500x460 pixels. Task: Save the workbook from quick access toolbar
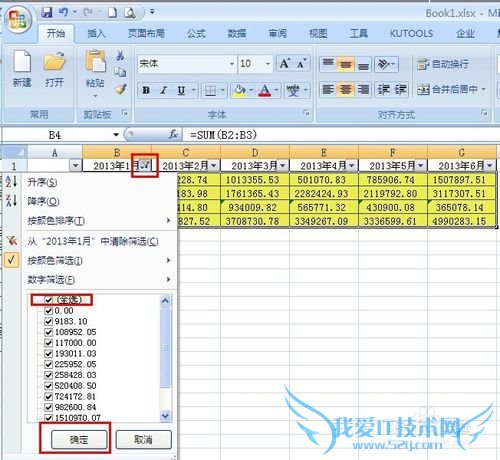pos(47,12)
